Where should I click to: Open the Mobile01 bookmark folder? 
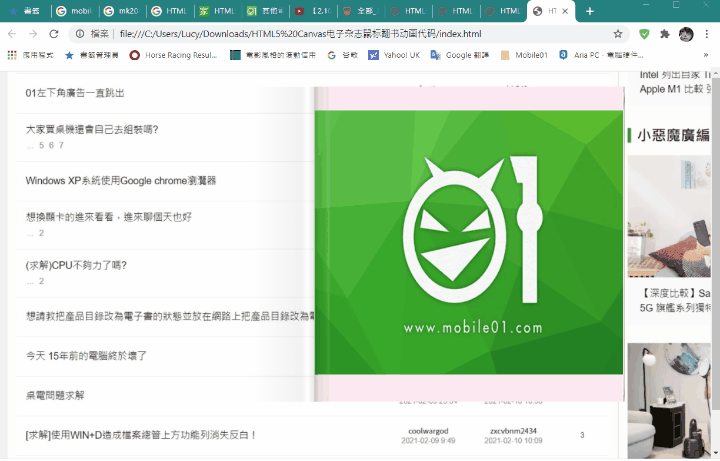[x=524, y=55]
